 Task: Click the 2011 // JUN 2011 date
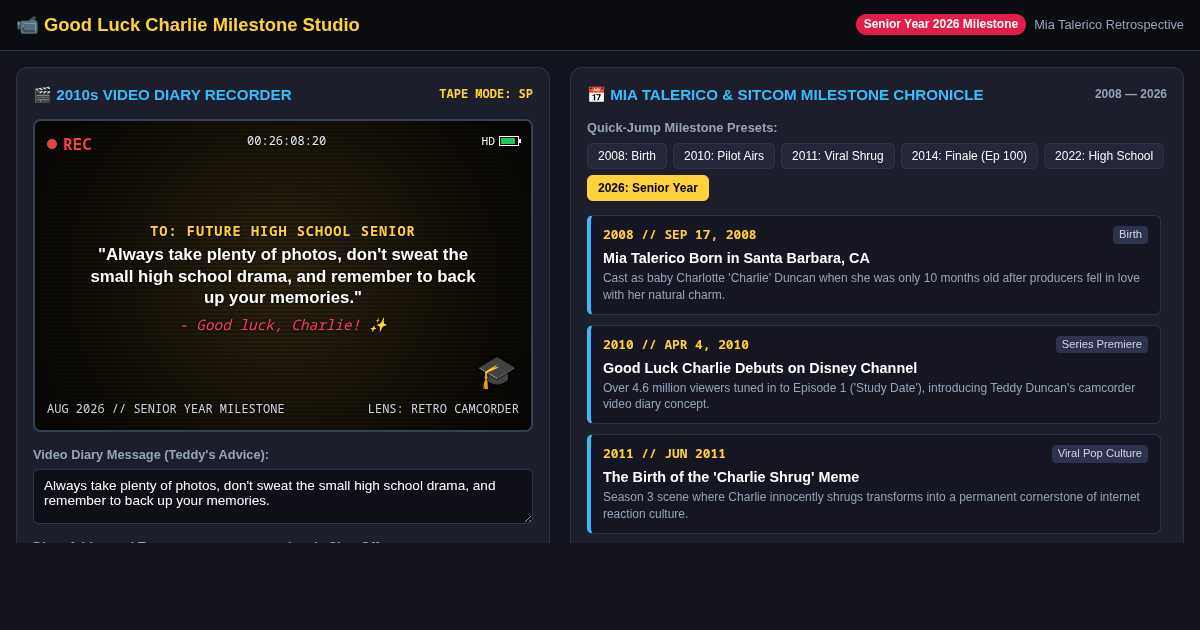click(x=664, y=454)
